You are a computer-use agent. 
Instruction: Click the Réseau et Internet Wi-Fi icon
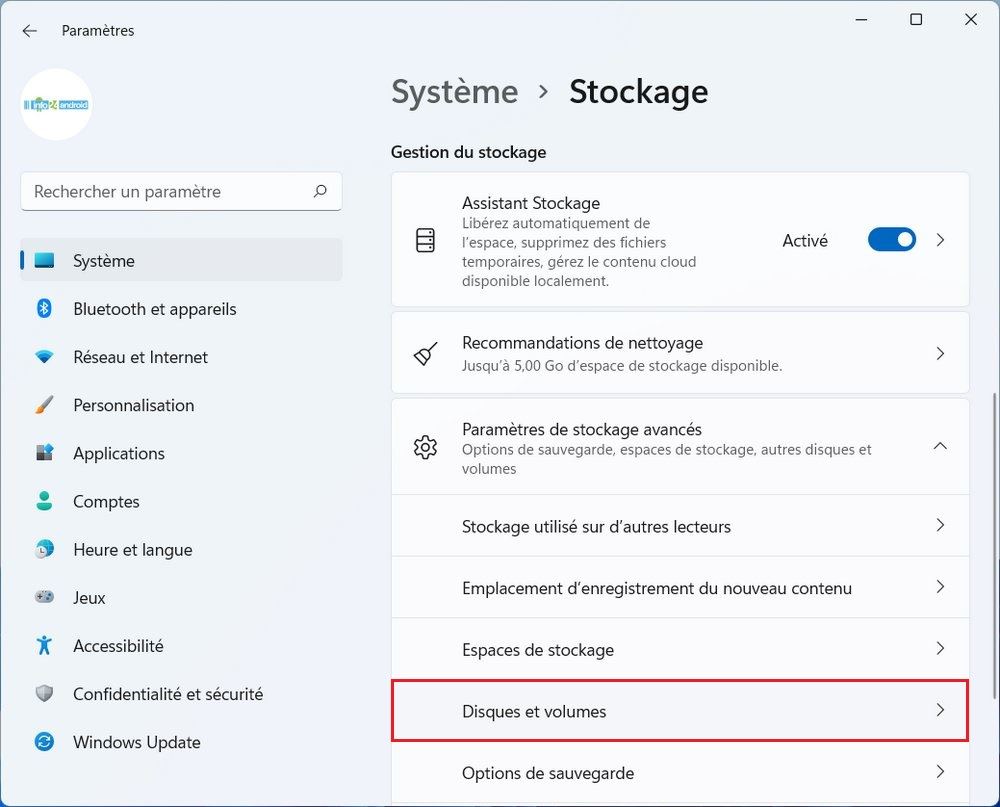pyautogui.click(x=44, y=357)
